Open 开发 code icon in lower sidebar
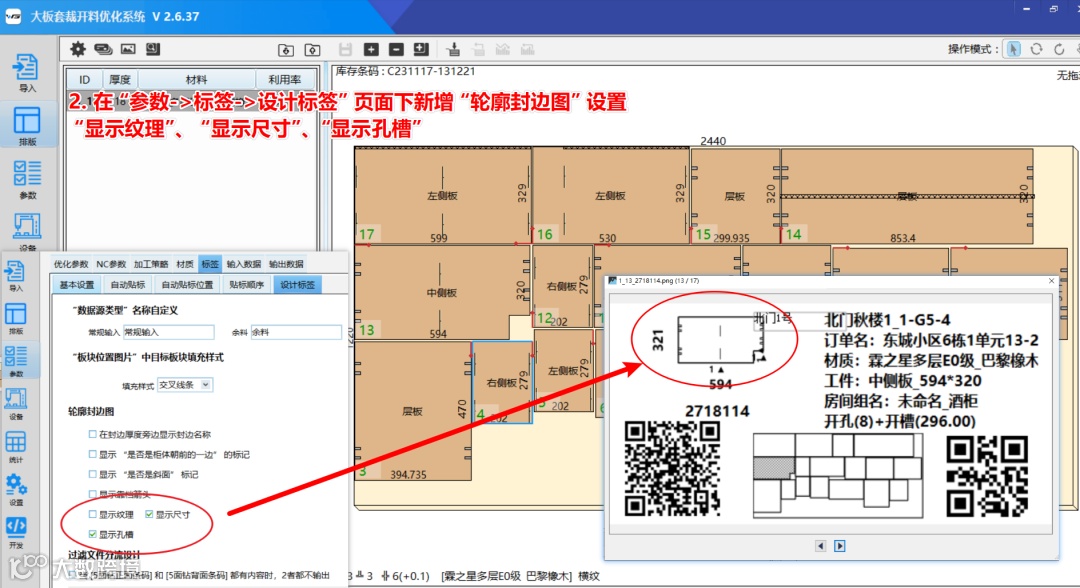 click(16, 533)
